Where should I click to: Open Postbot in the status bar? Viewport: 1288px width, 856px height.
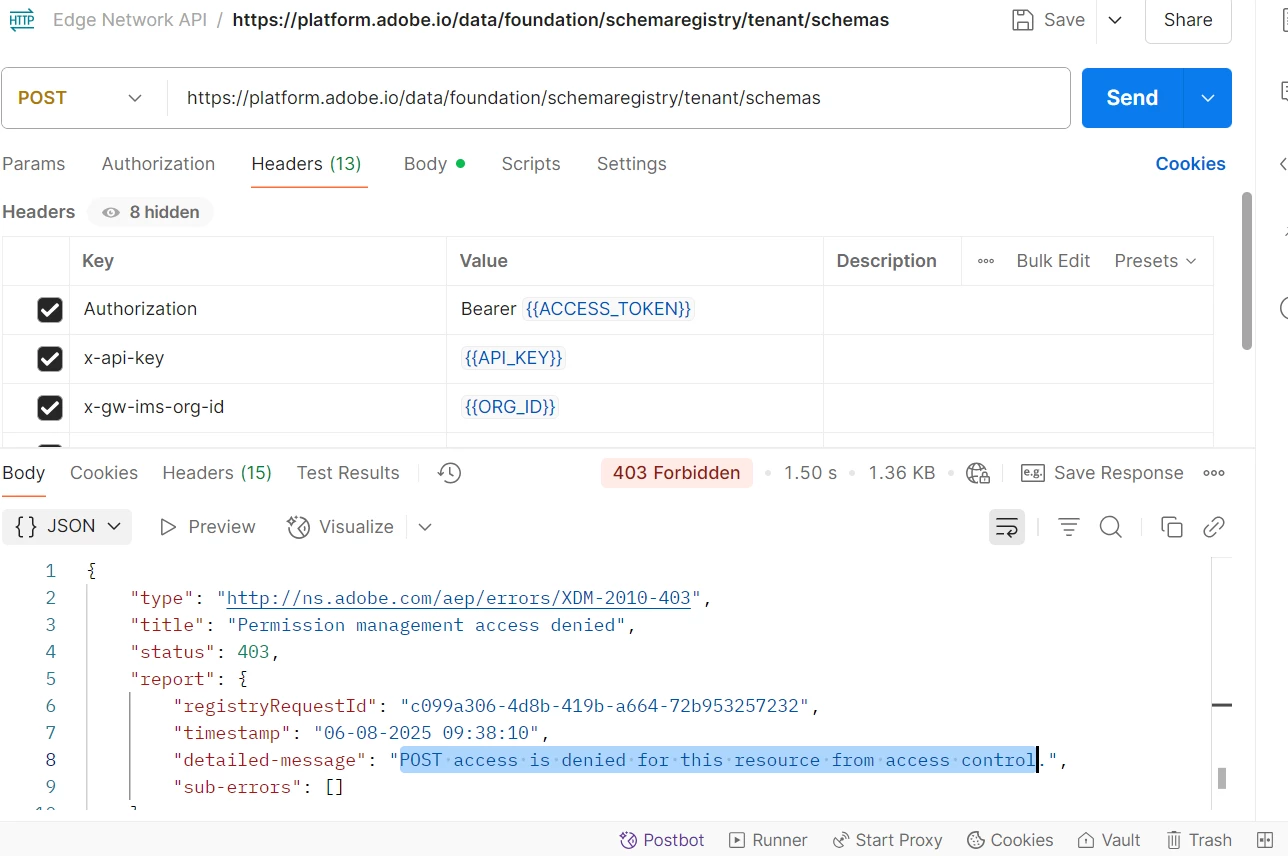(662, 840)
